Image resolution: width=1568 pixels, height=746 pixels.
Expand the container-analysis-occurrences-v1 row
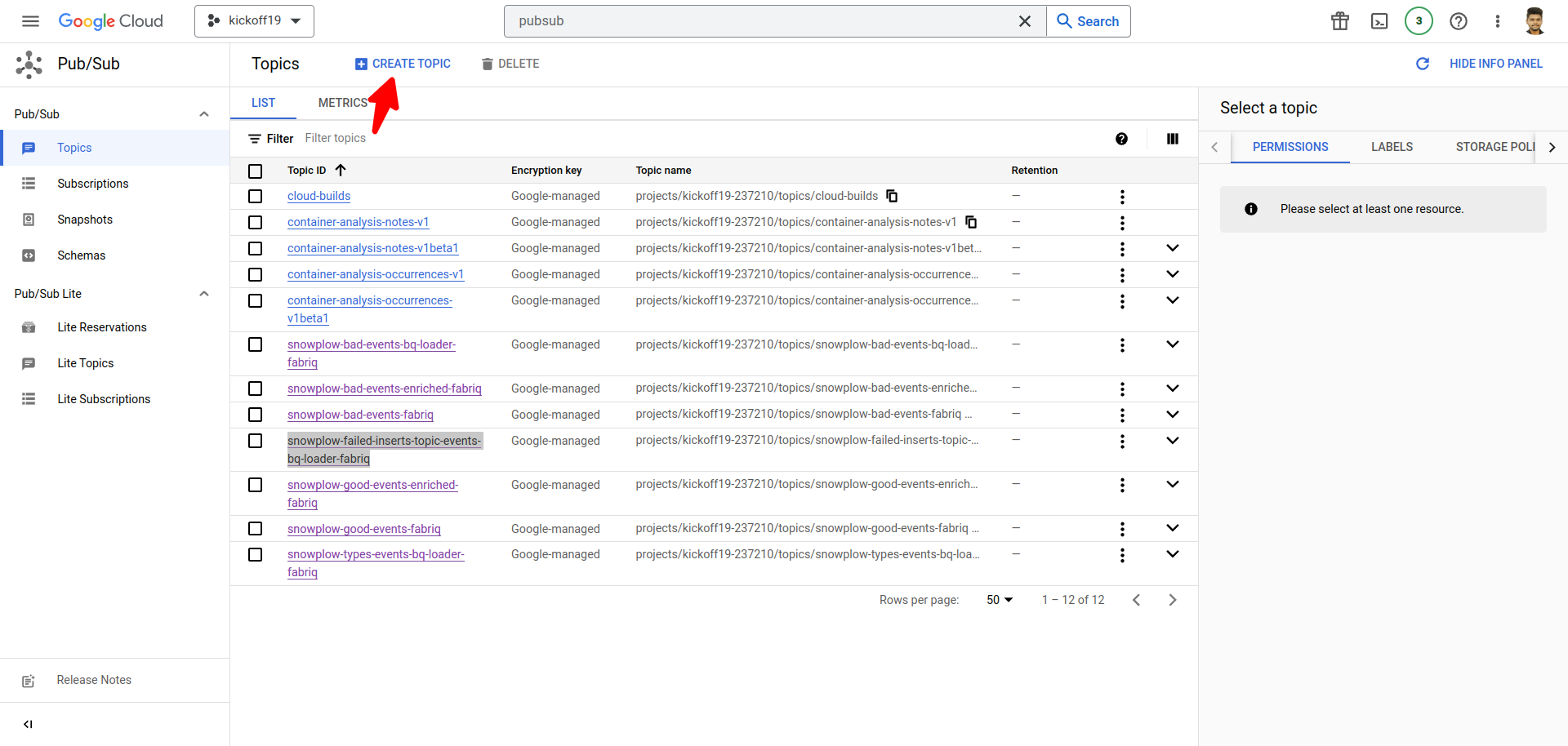click(1173, 274)
